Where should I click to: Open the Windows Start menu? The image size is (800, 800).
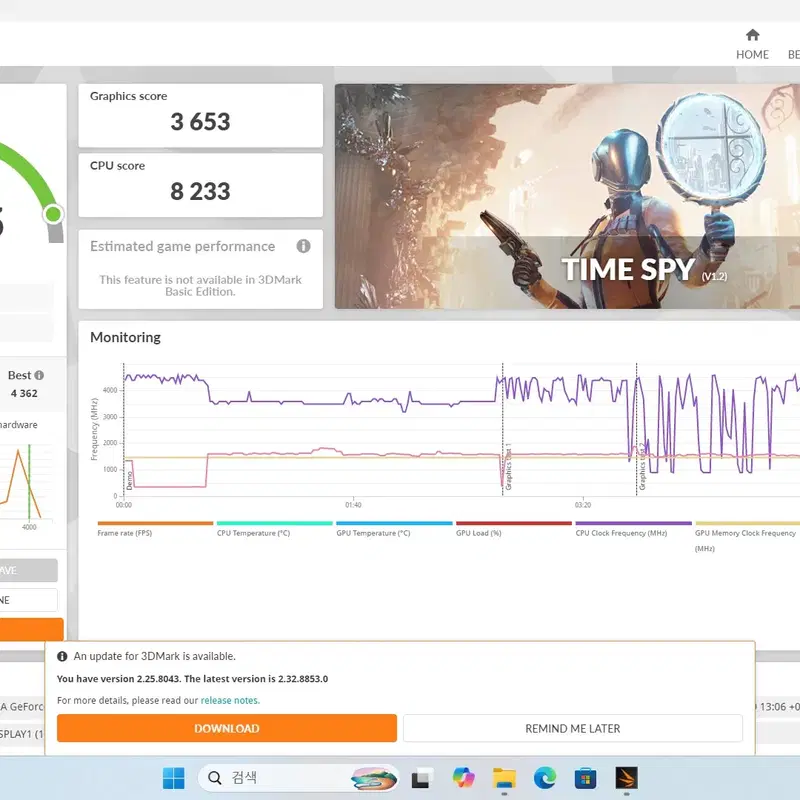173,778
